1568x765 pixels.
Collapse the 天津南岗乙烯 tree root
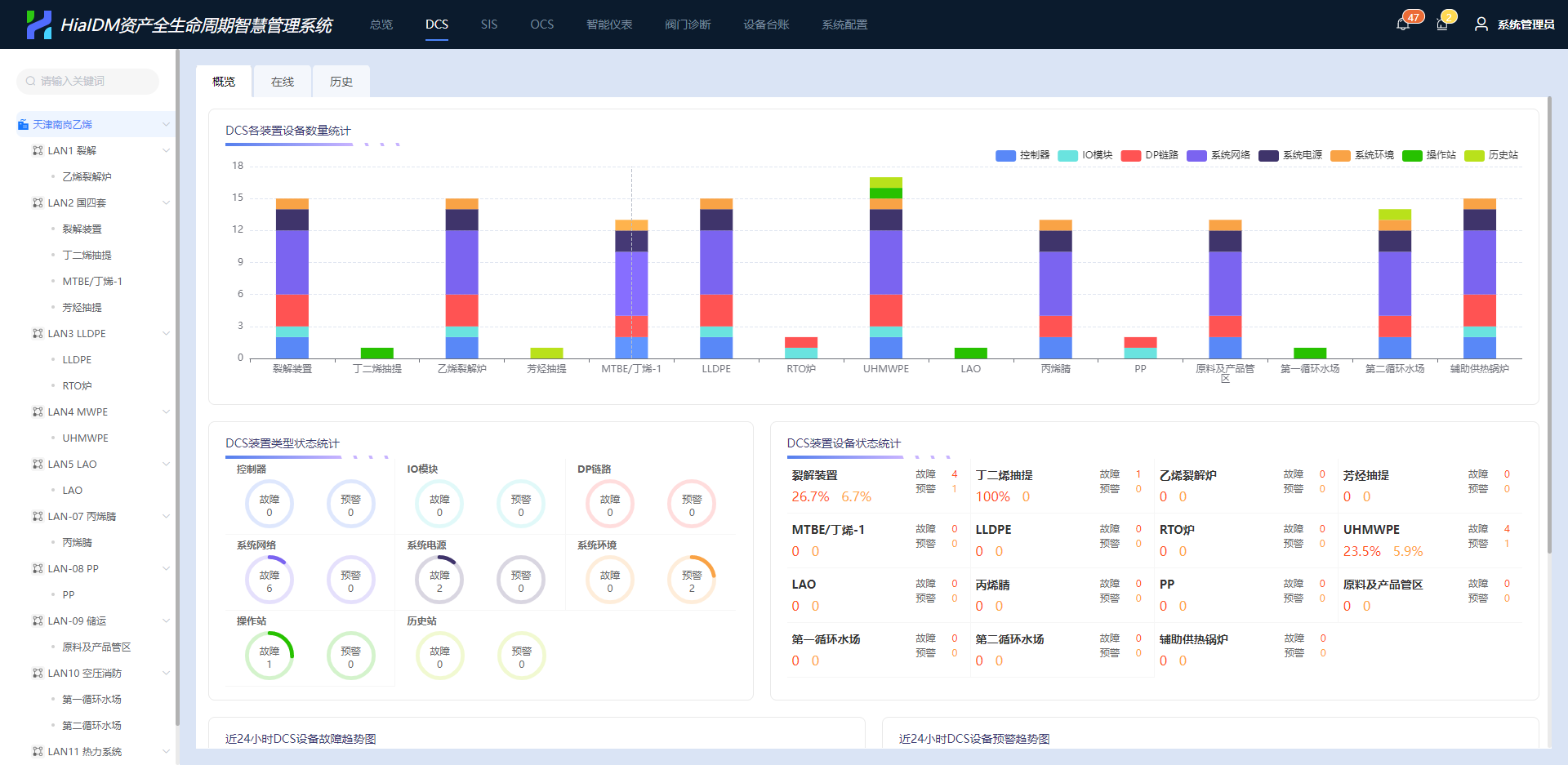(x=166, y=125)
